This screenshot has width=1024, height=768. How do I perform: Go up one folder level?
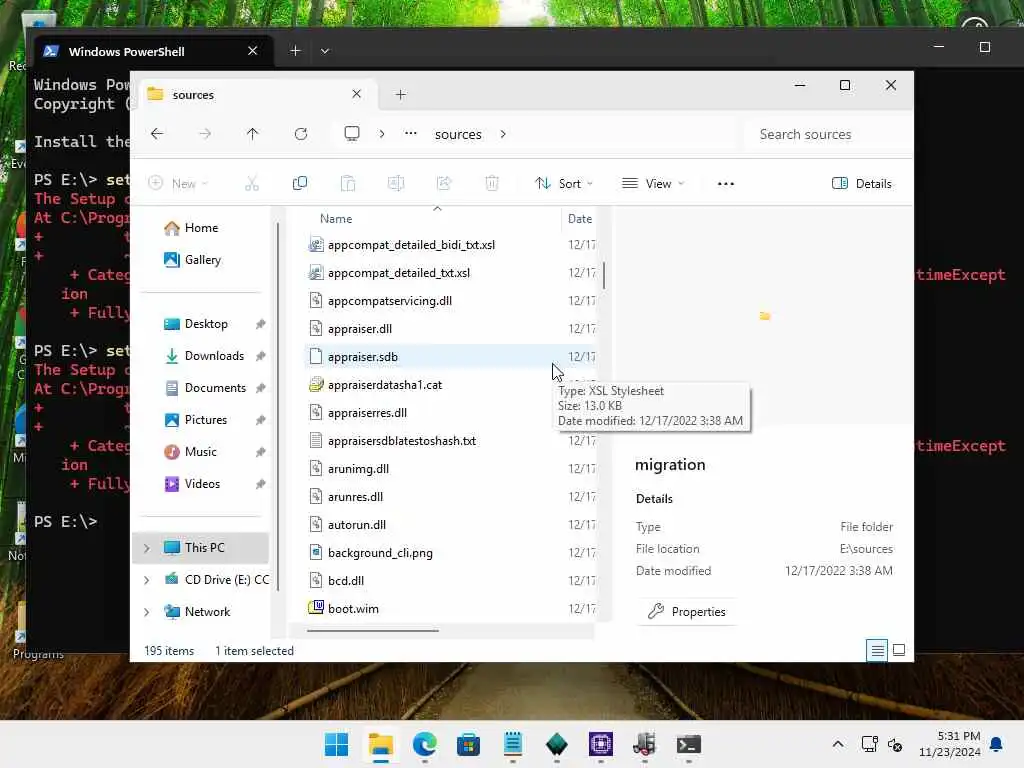coord(252,134)
